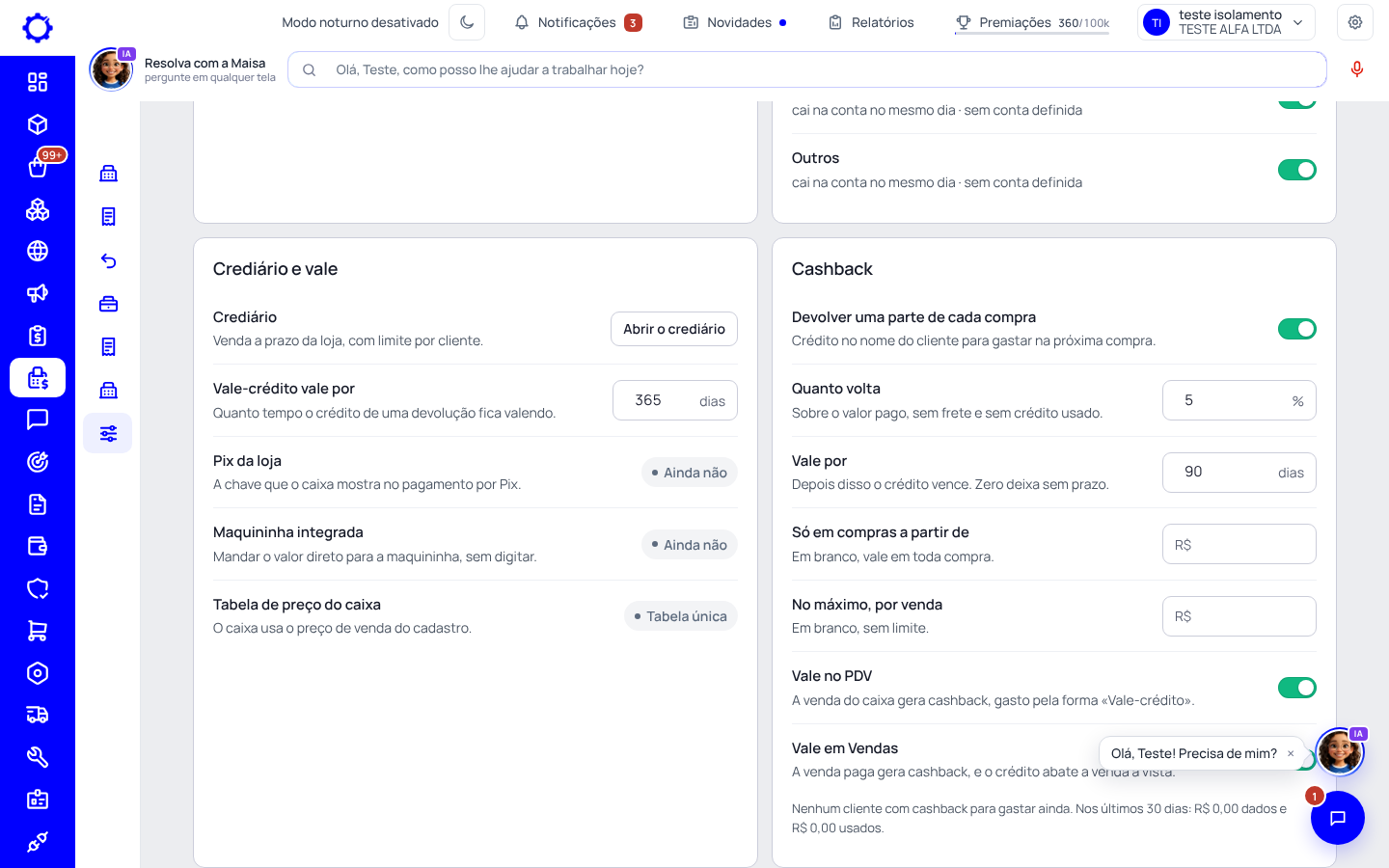Screen dimensions: 1389x868
Task: Open Notificações in the top bar
Action: click(x=578, y=22)
